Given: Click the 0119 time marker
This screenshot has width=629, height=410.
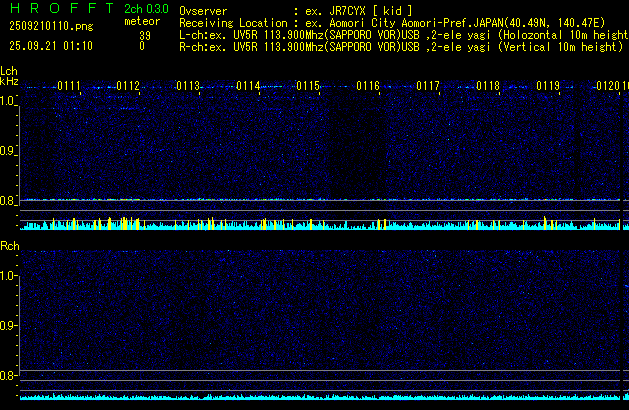Looking at the screenshot, I should (548, 87).
